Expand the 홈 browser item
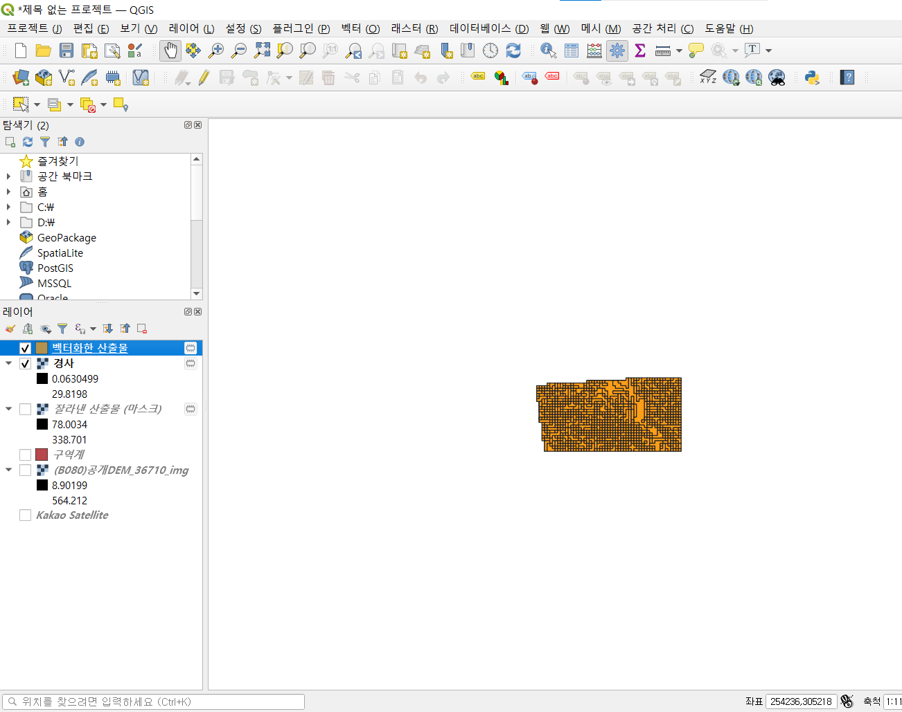The image size is (902, 712). (x=8, y=192)
